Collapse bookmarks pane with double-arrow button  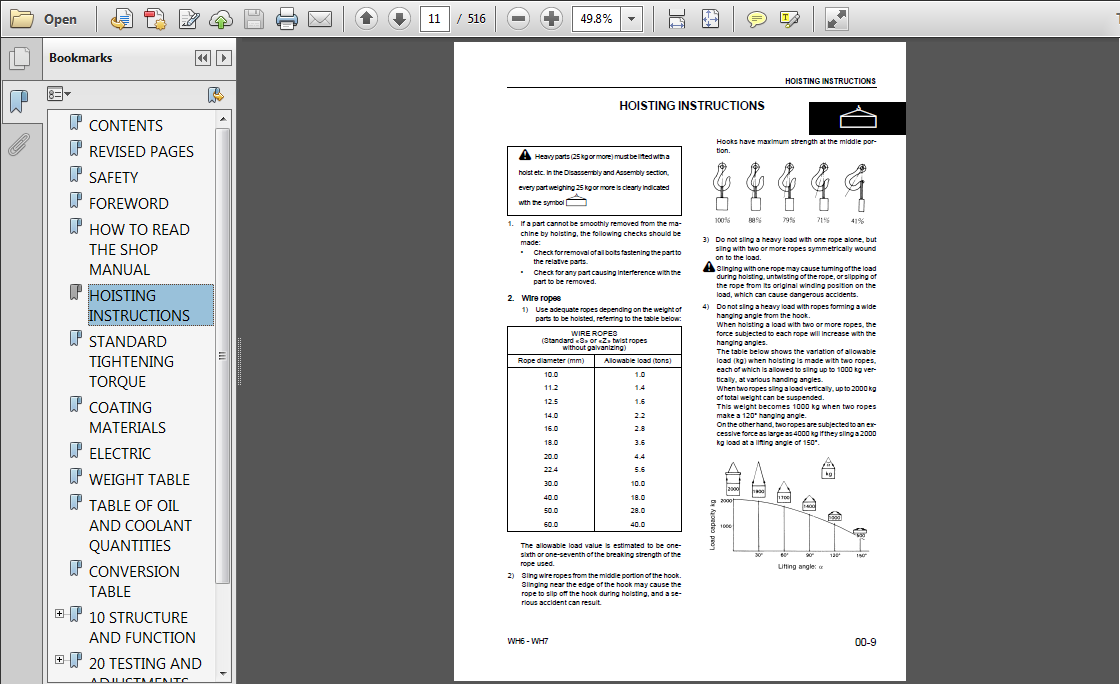[x=203, y=58]
